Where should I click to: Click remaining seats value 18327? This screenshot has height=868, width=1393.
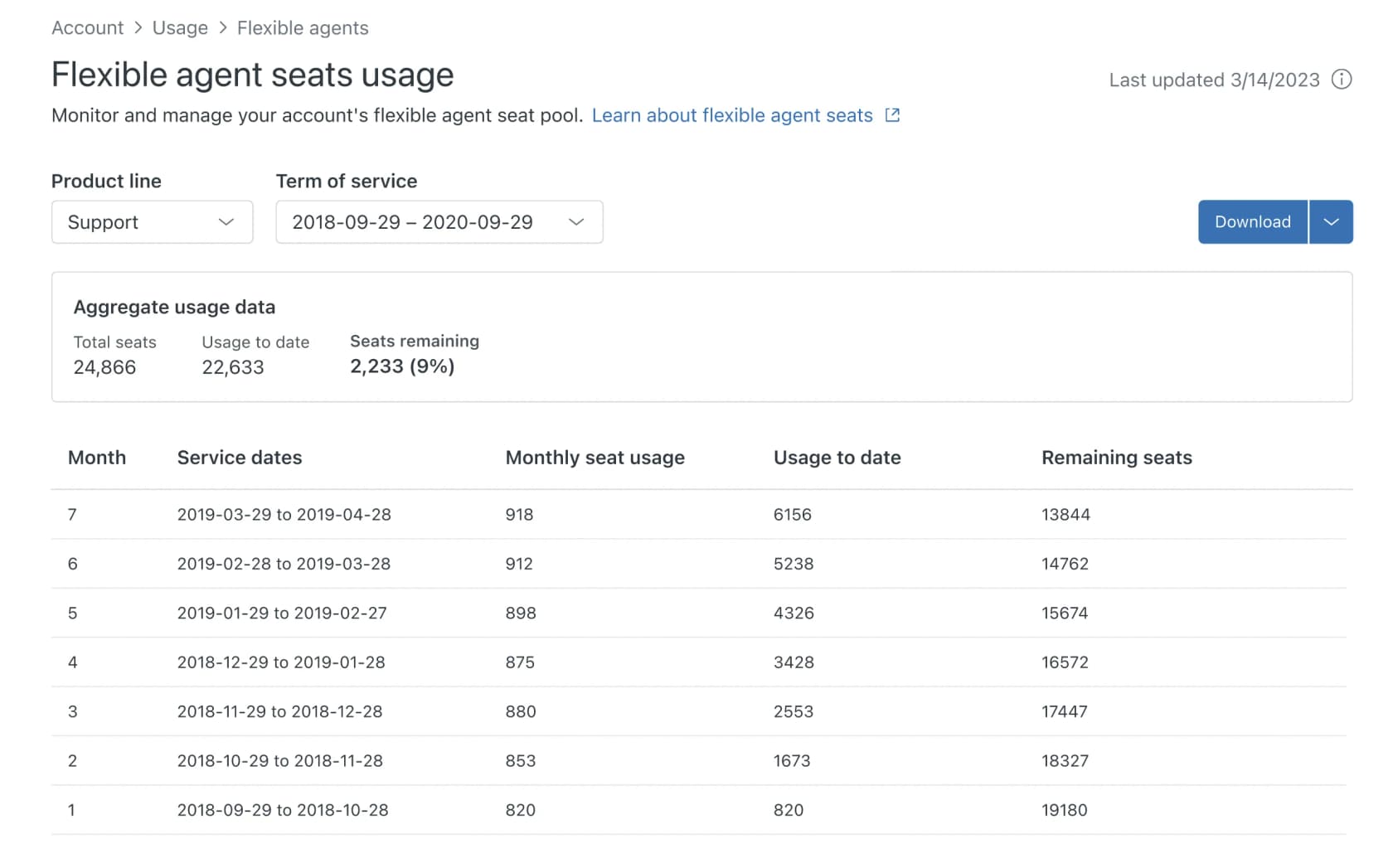(x=1065, y=761)
